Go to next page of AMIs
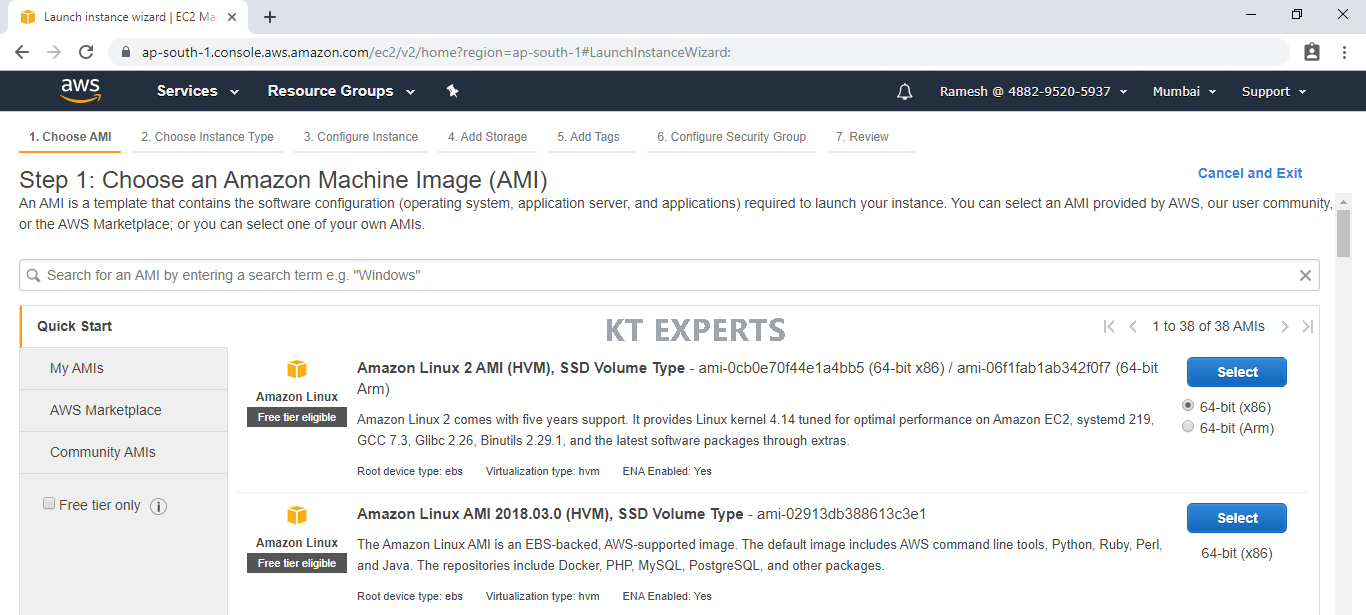This screenshot has width=1366, height=615. pos(1285,326)
